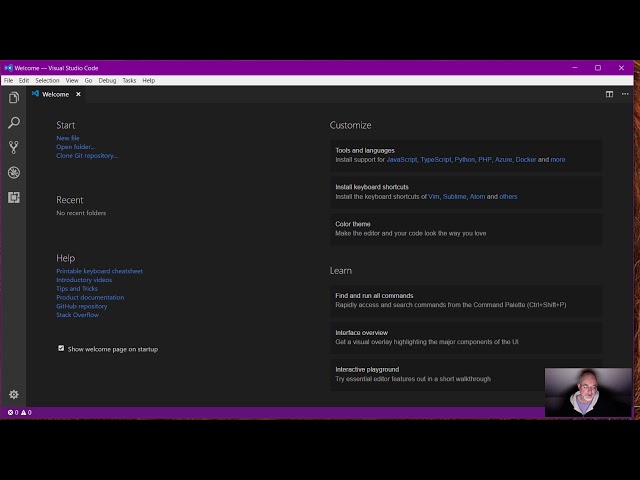Click the New file link
Viewport: 640px width, 480px height.
pyautogui.click(x=68, y=138)
